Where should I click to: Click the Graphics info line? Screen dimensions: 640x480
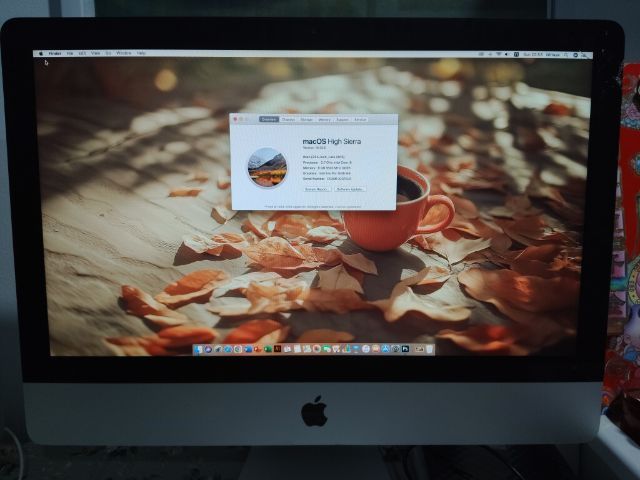(326, 173)
